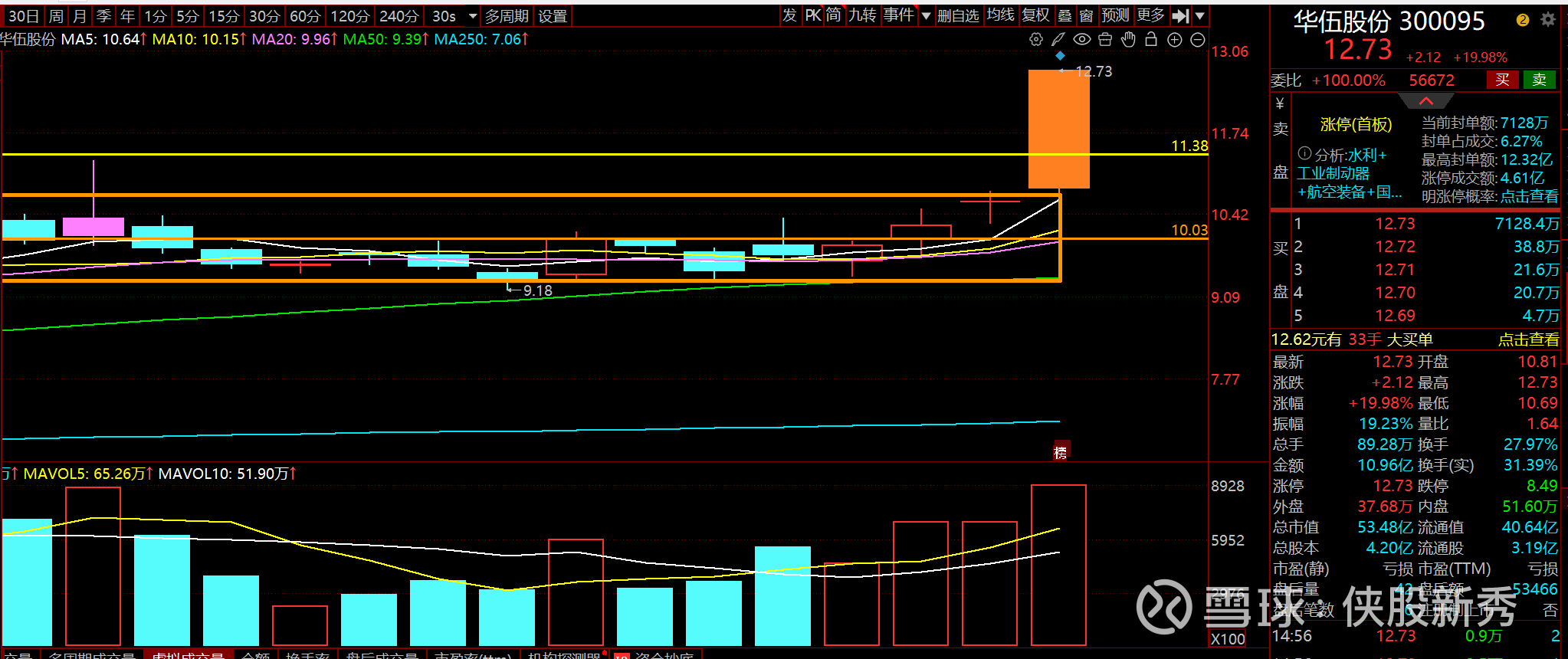The image size is (1568, 659).
Task: Select the 240分 period
Action: pos(399,16)
